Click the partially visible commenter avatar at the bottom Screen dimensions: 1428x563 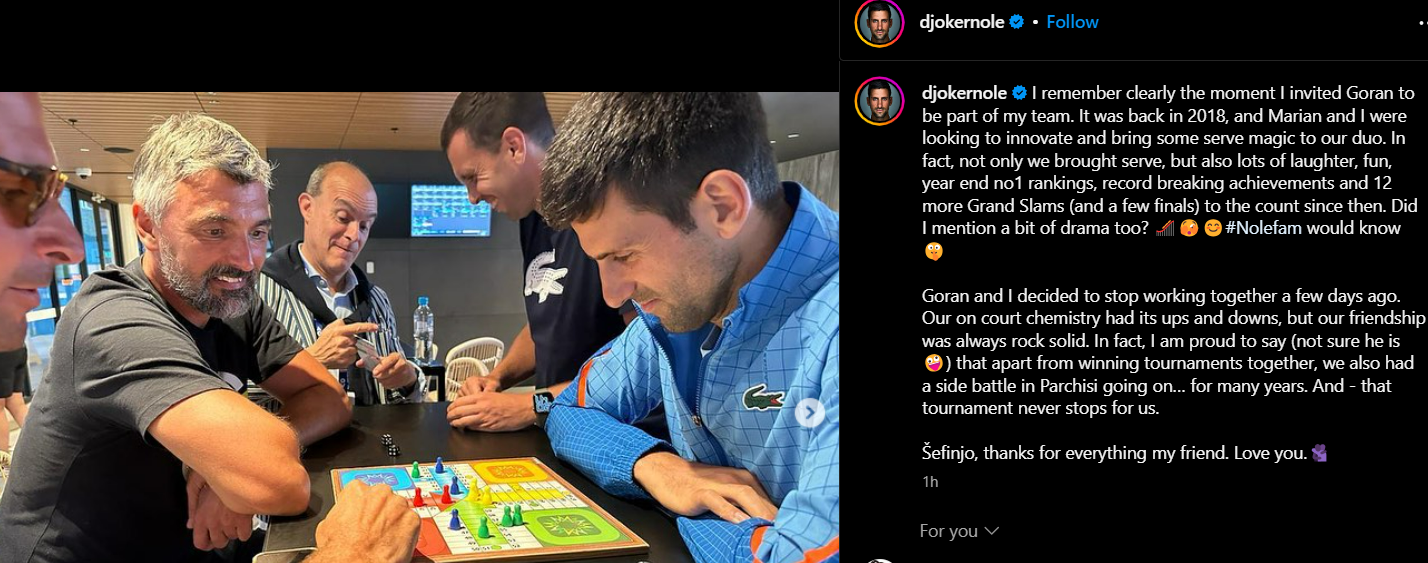(880, 560)
